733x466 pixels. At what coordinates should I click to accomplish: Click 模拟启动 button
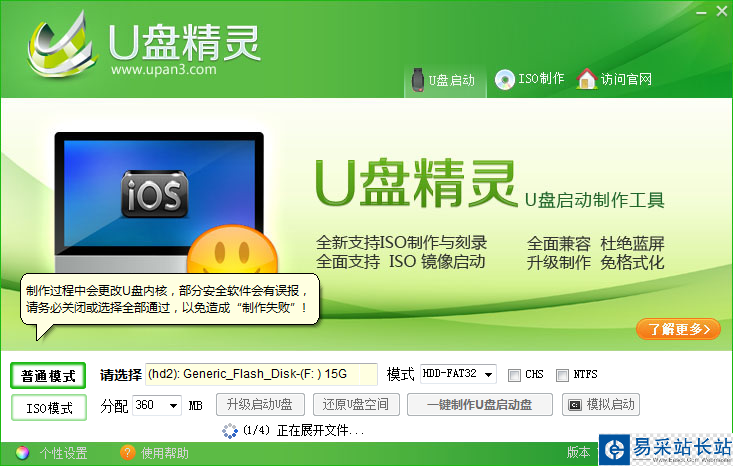601,405
